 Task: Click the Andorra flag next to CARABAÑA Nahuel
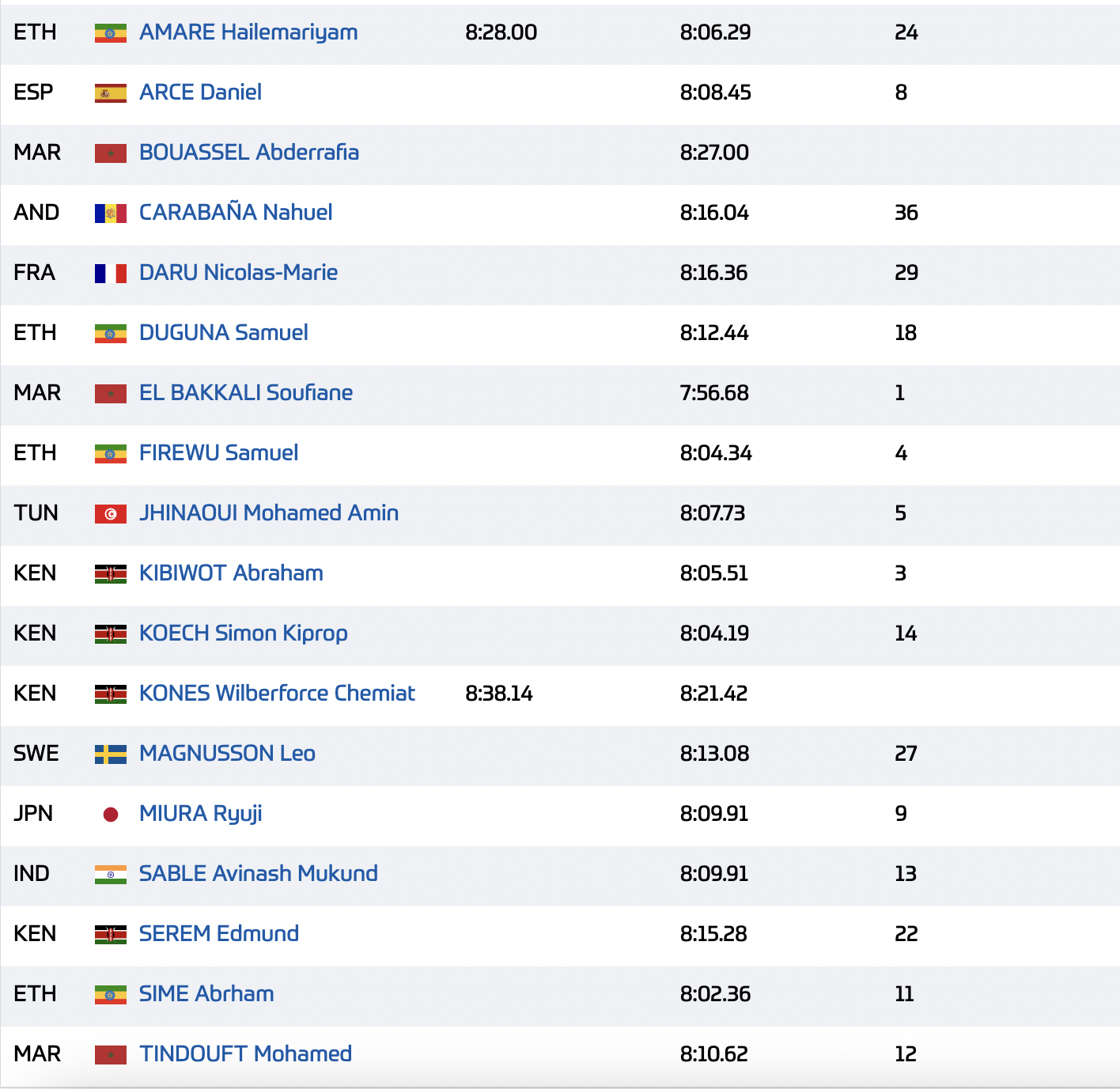point(110,214)
